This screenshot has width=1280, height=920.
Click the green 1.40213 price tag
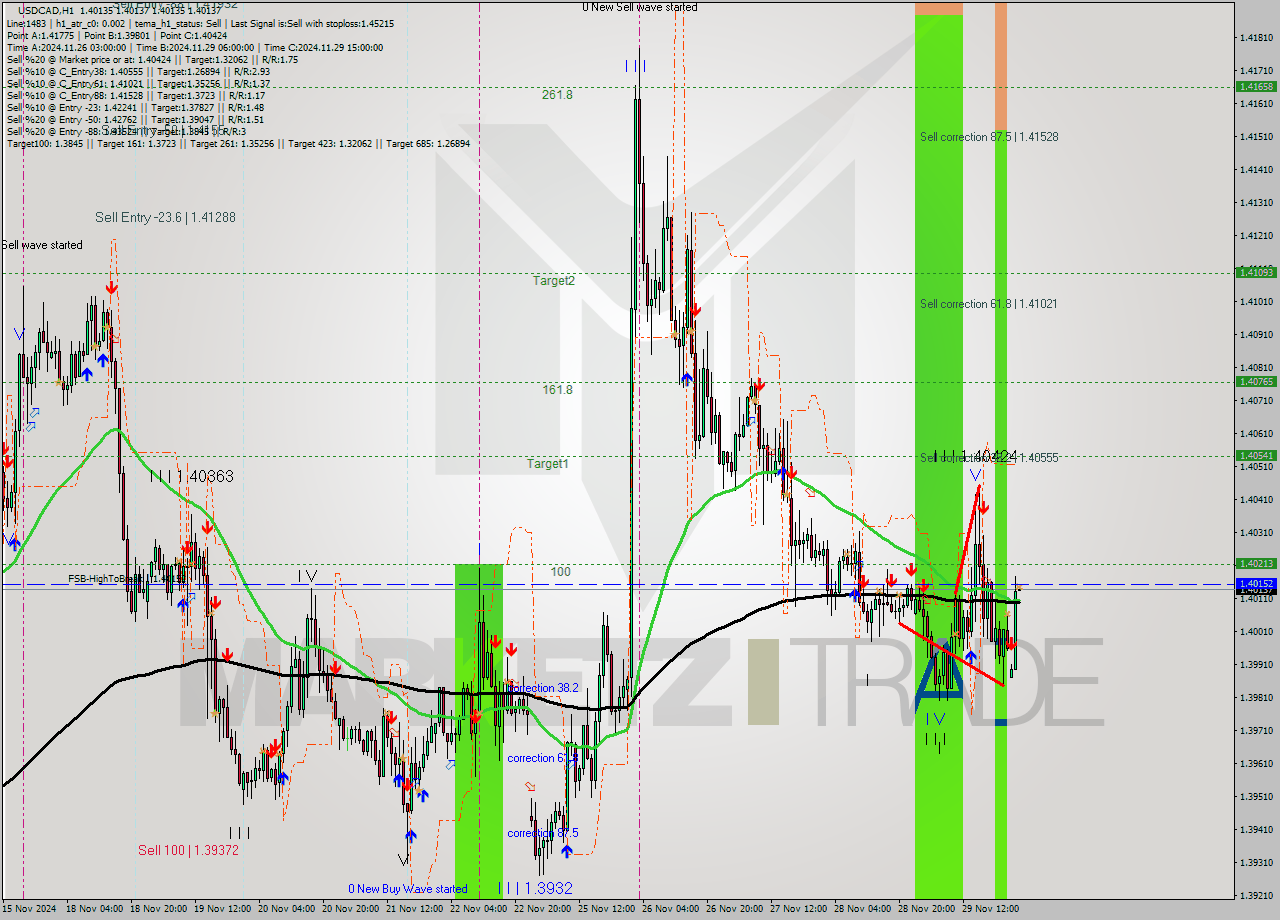pyautogui.click(x=1256, y=563)
